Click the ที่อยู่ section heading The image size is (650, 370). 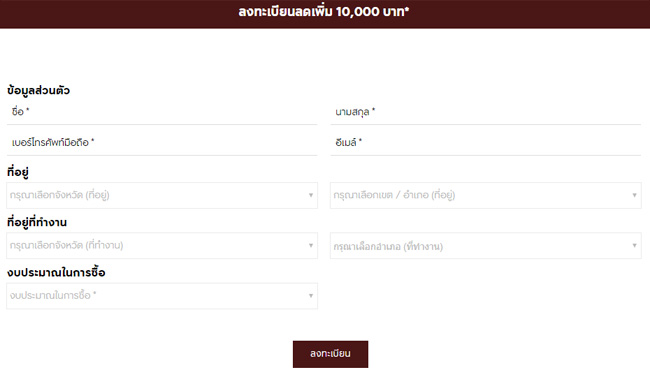tap(18, 172)
